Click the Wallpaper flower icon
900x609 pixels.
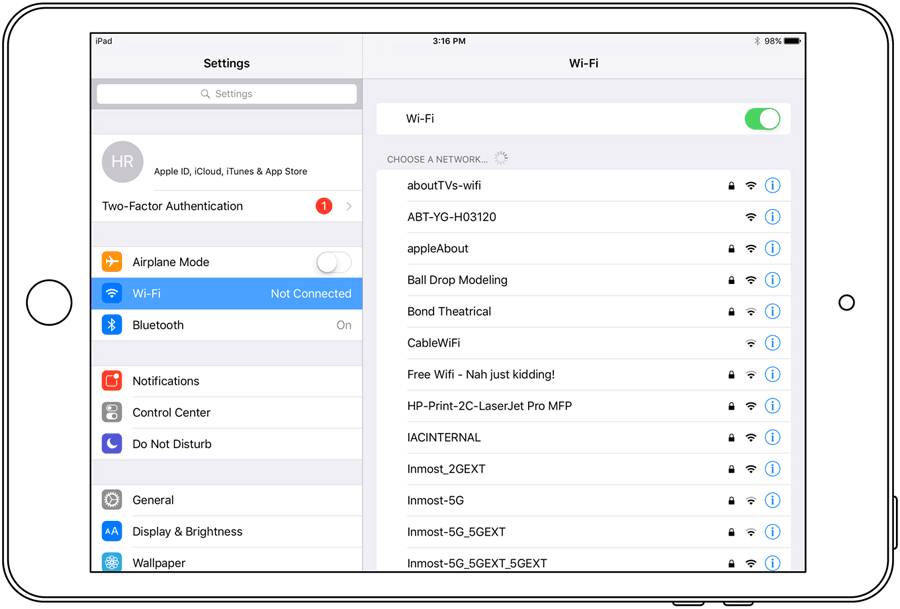click(x=112, y=562)
